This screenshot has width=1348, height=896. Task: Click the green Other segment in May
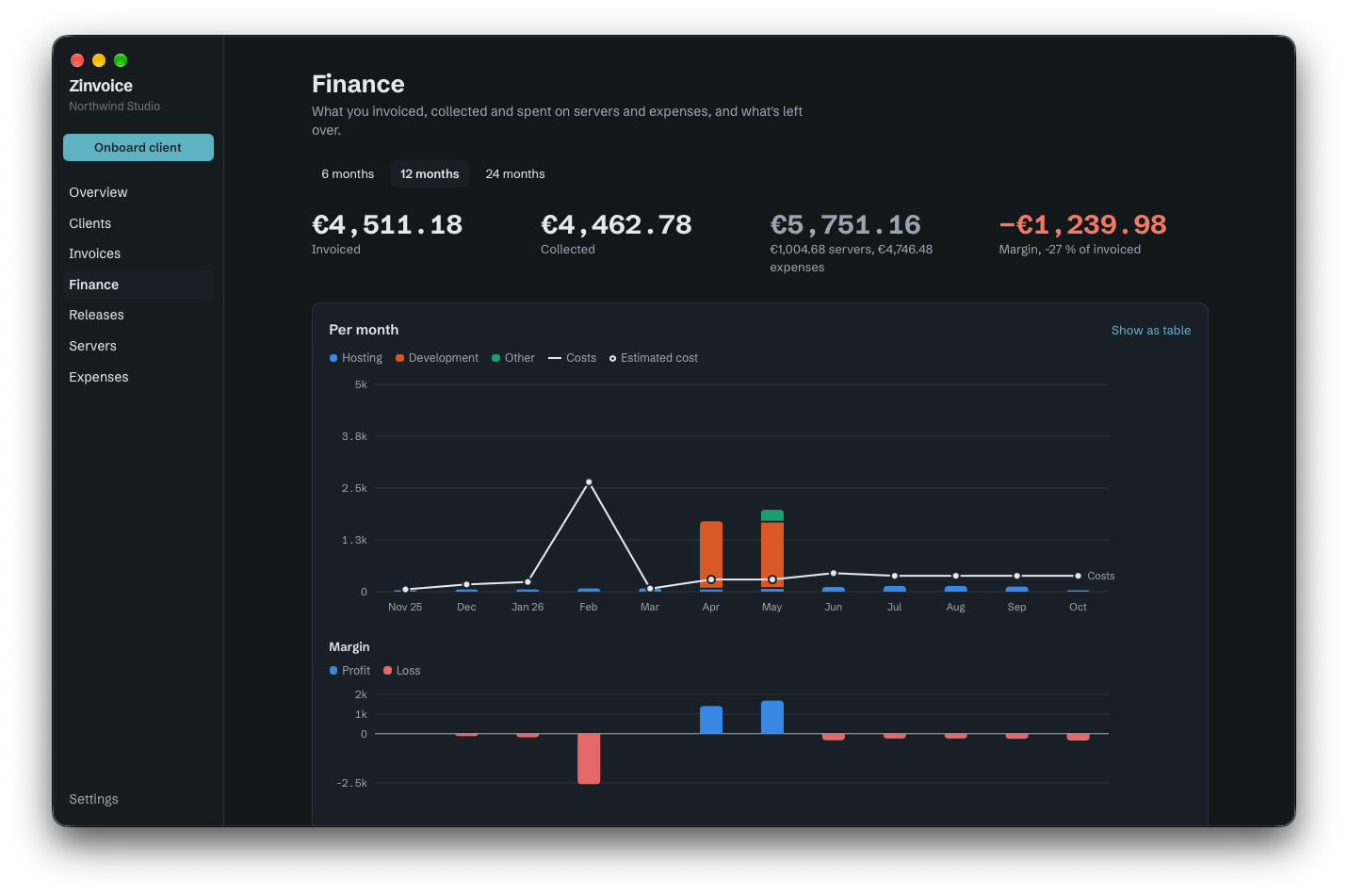pyautogui.click(x=772, y=515)
